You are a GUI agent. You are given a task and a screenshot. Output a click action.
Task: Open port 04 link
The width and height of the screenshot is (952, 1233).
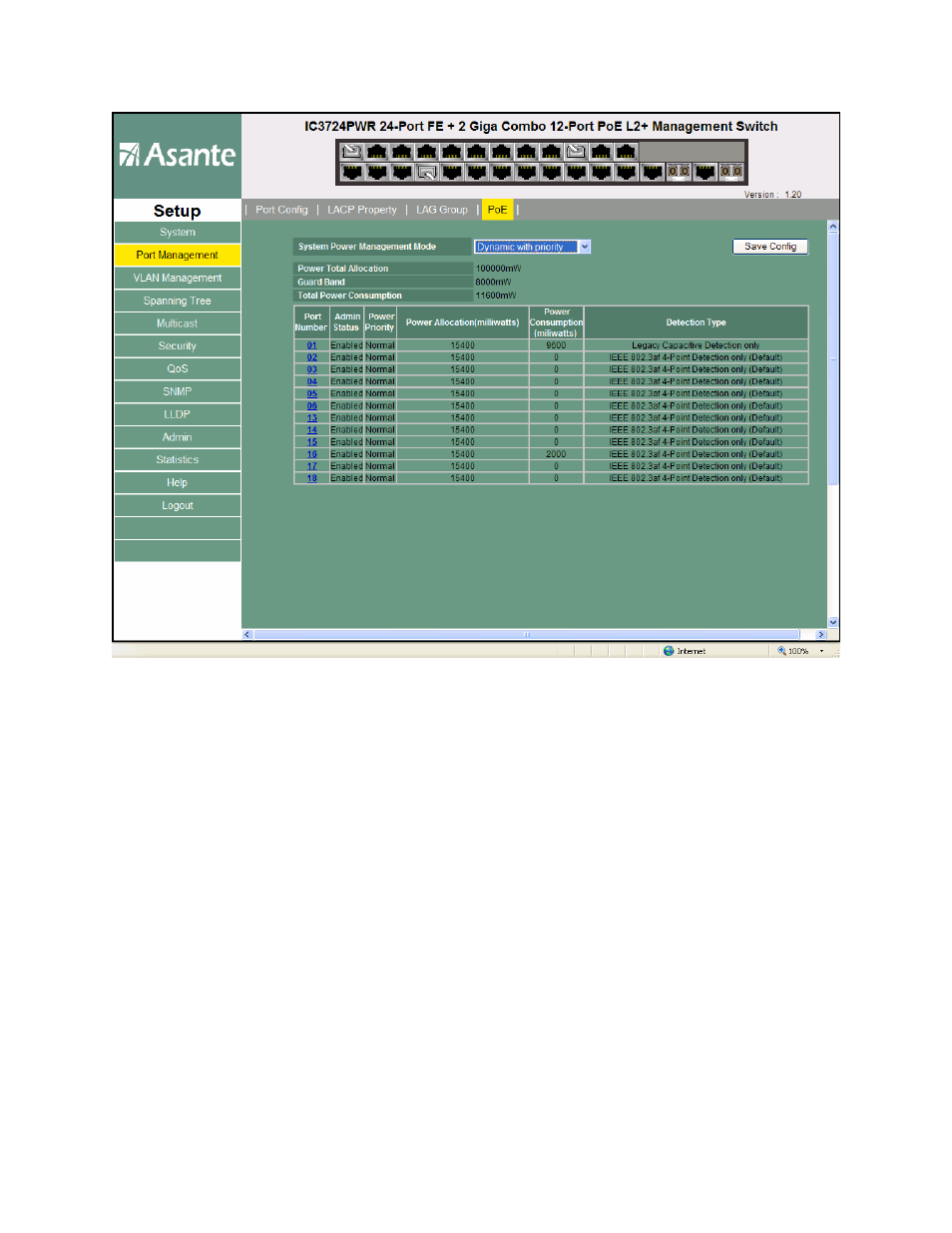click(312, 381)
